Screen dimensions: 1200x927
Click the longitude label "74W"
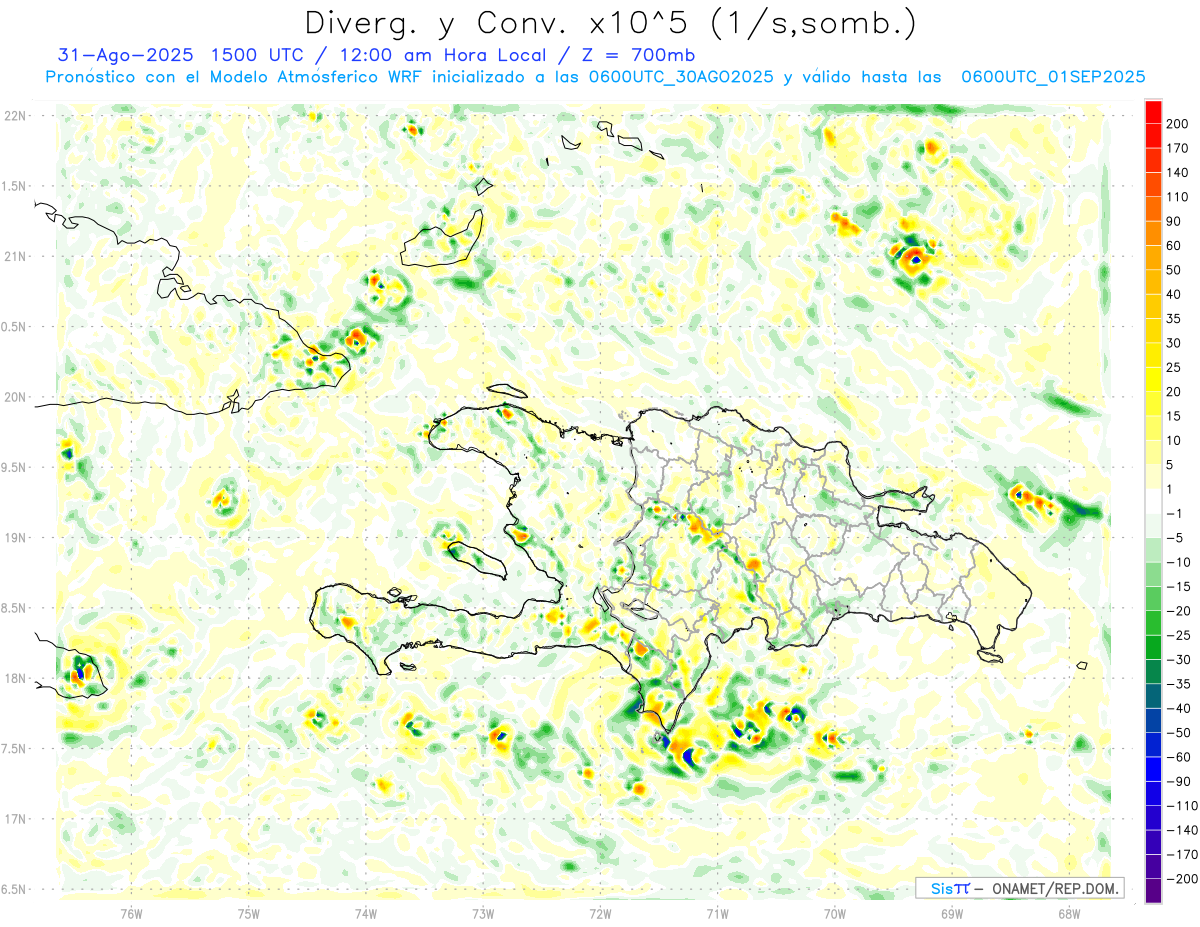point(365,913)
